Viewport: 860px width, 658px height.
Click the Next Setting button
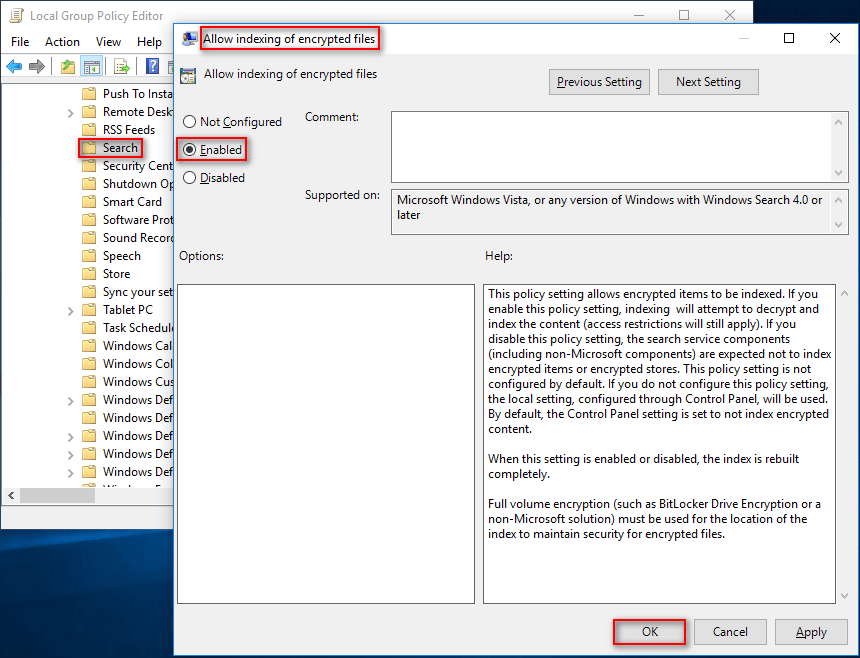point(708,81)
